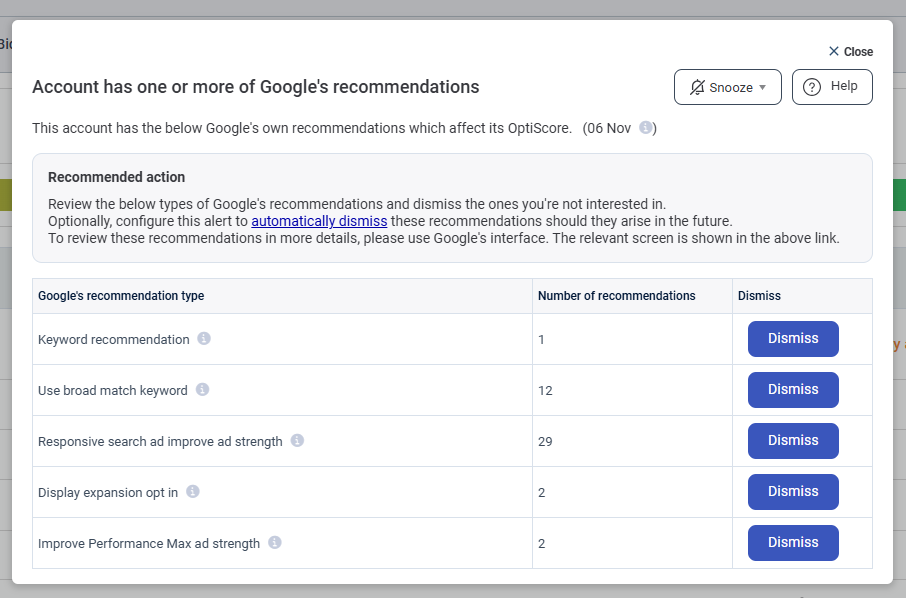The image size is (906, 598).
Task: Click Google's recommendation type column header
Action: 121,296
